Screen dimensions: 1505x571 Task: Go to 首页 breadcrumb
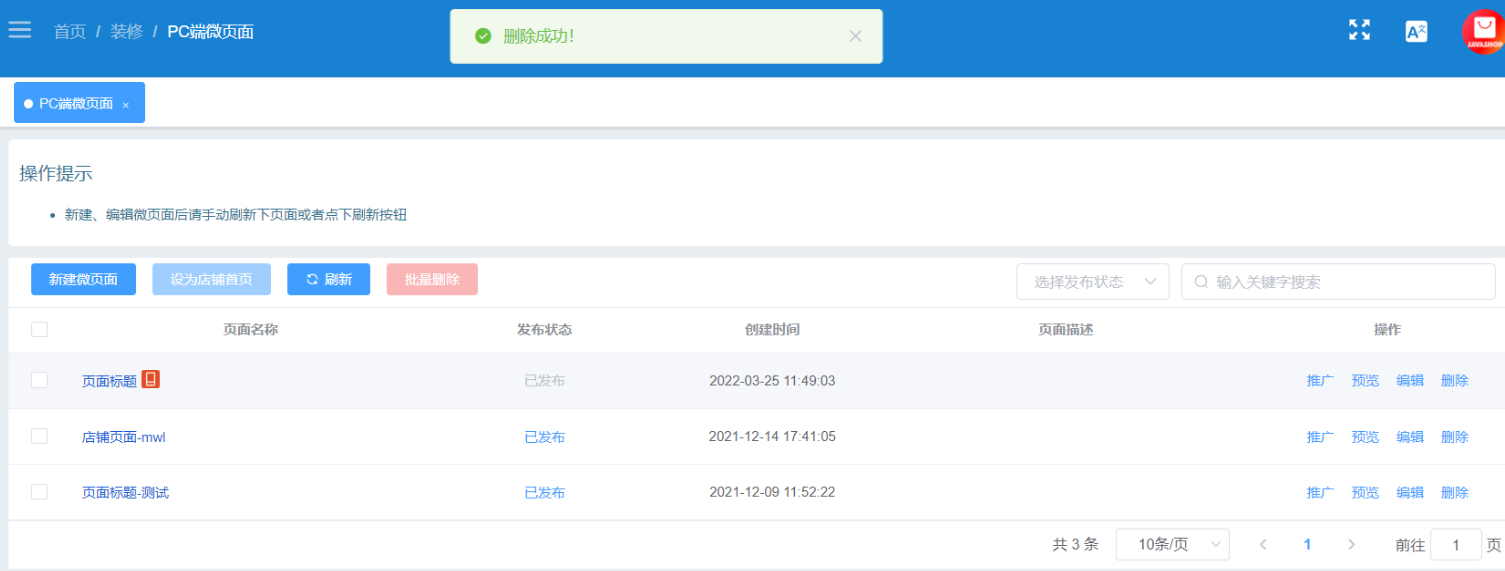[x=70, y=32]
